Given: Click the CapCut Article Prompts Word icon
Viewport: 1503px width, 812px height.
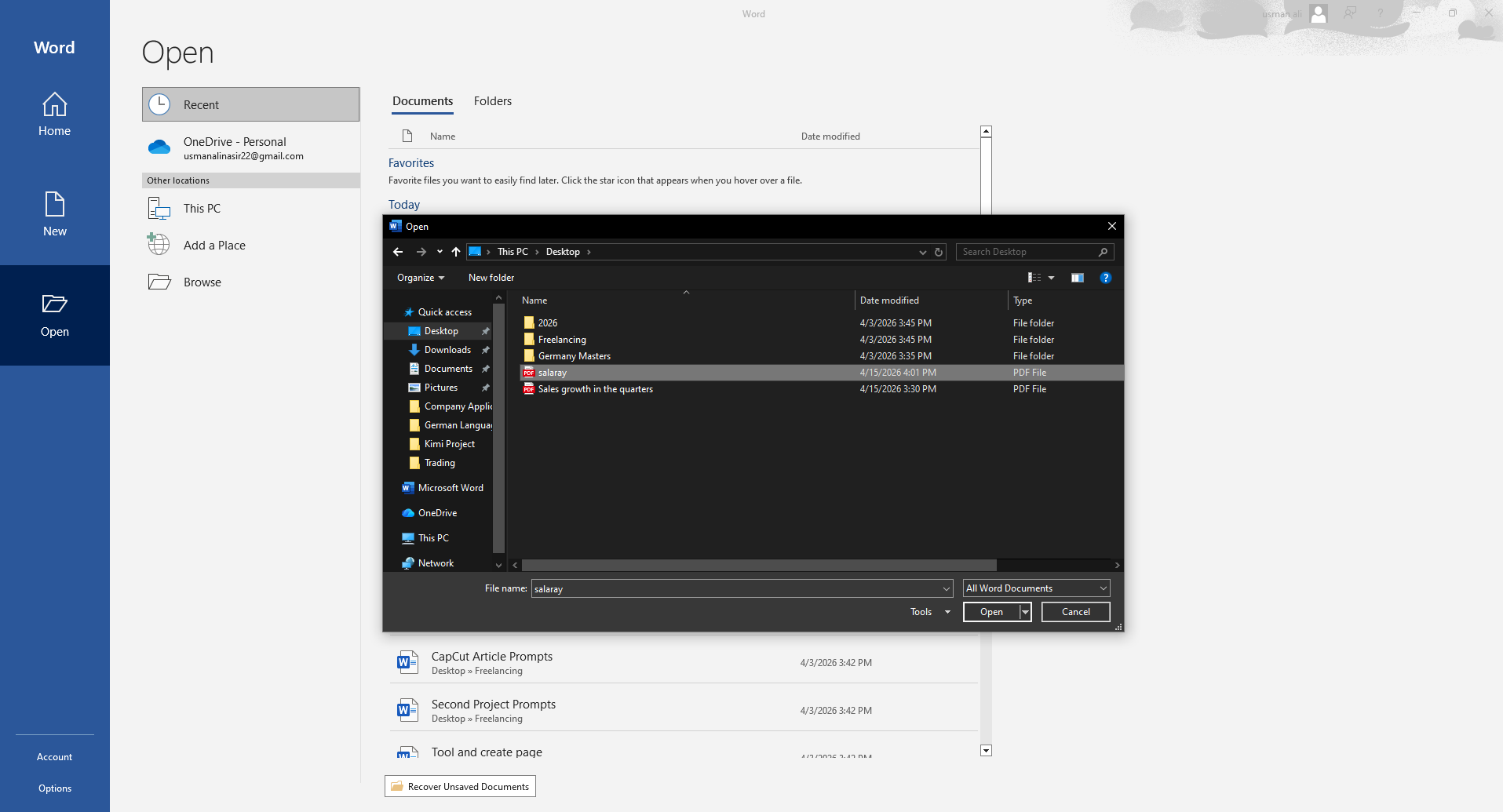Looking at the screenshot, I should click(x=407, y=663).
